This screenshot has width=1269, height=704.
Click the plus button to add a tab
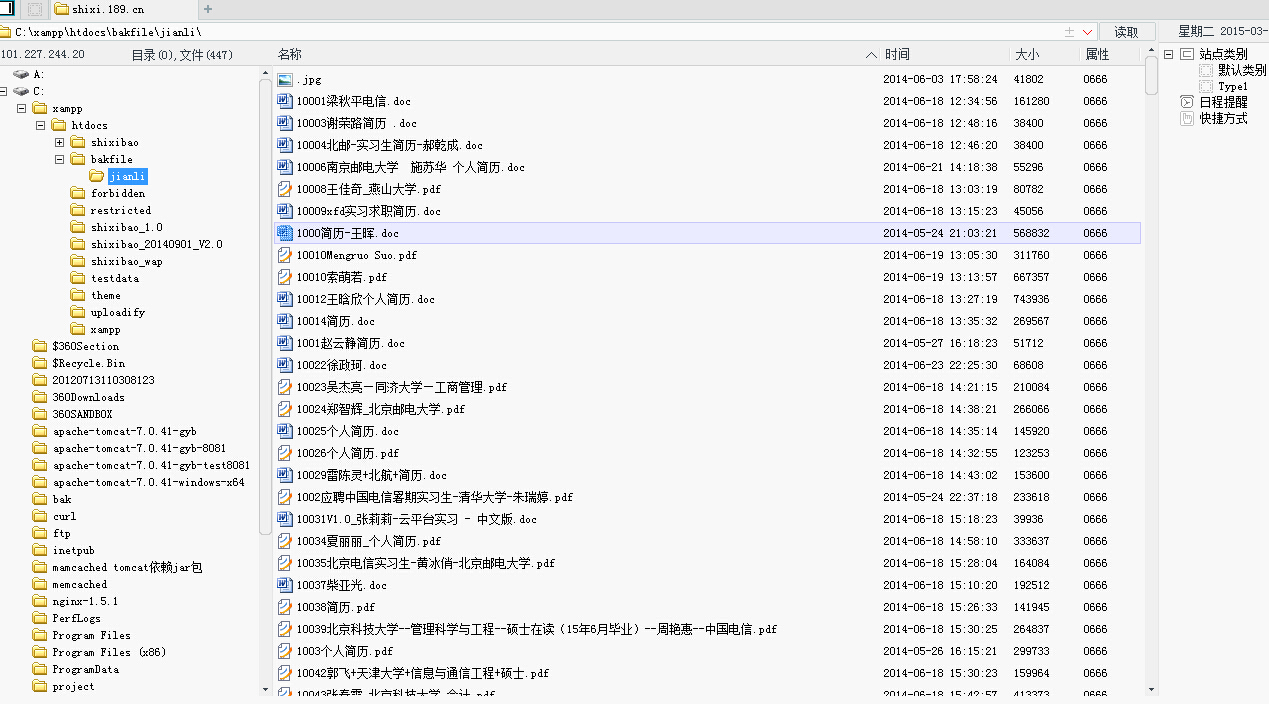(208, 9)
